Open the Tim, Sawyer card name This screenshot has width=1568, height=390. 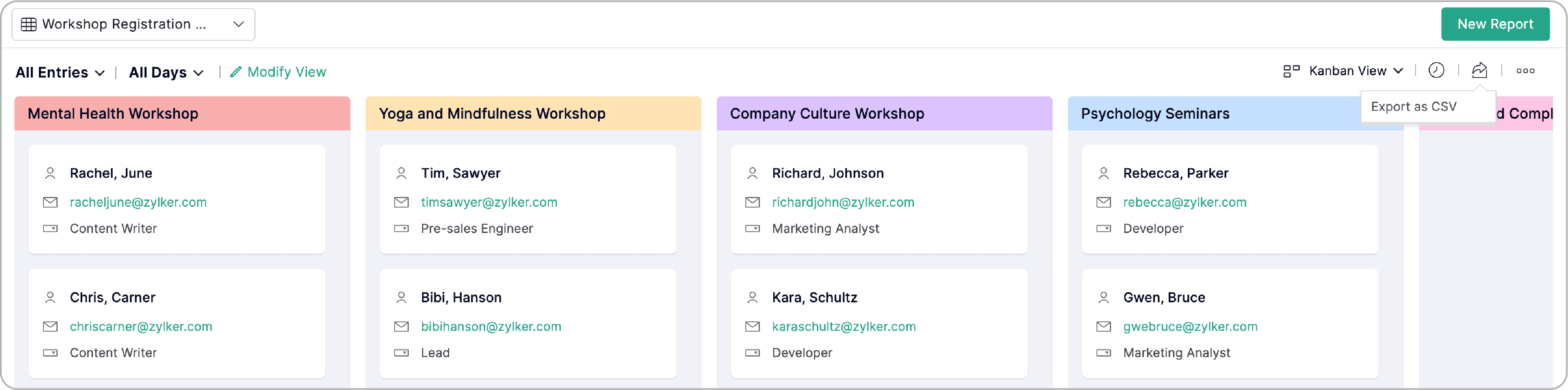coord(460,173)
